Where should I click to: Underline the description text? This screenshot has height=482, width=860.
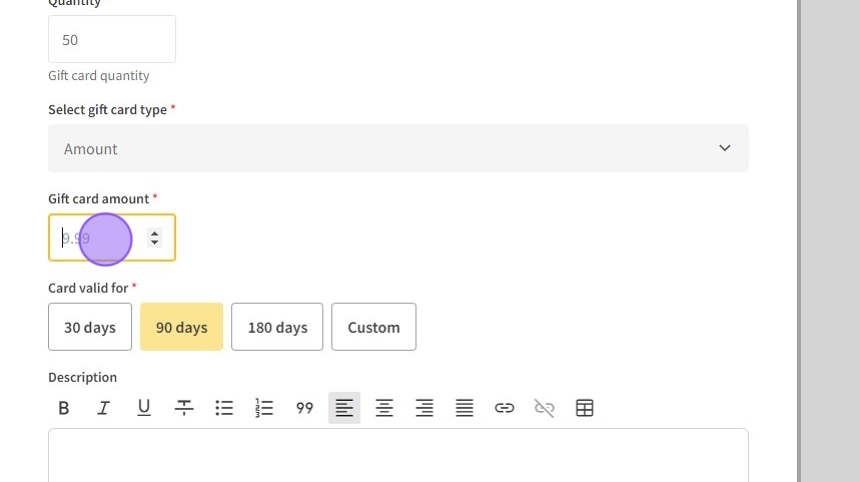(x=144, y=408)
